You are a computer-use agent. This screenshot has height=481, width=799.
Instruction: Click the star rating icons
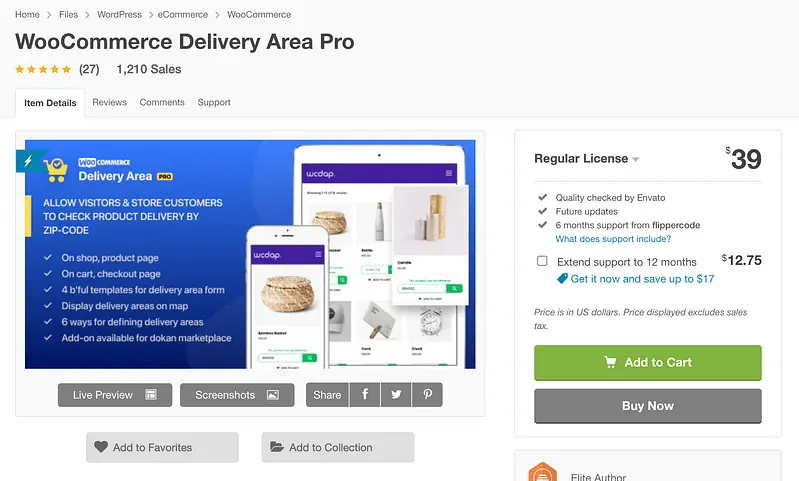(x=43, y=69)
